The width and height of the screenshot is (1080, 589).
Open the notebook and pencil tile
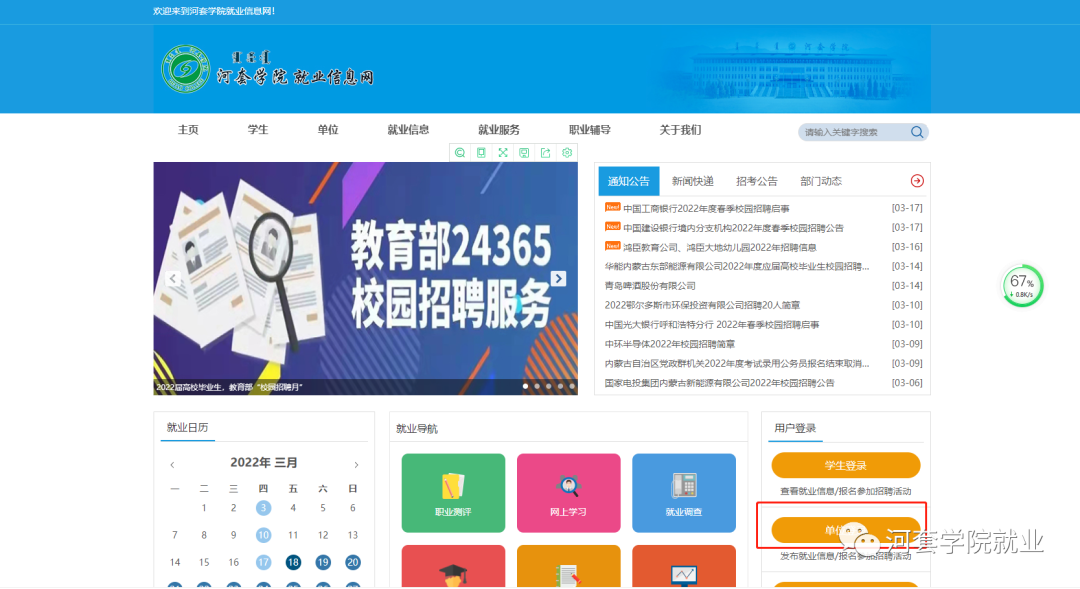568,566
